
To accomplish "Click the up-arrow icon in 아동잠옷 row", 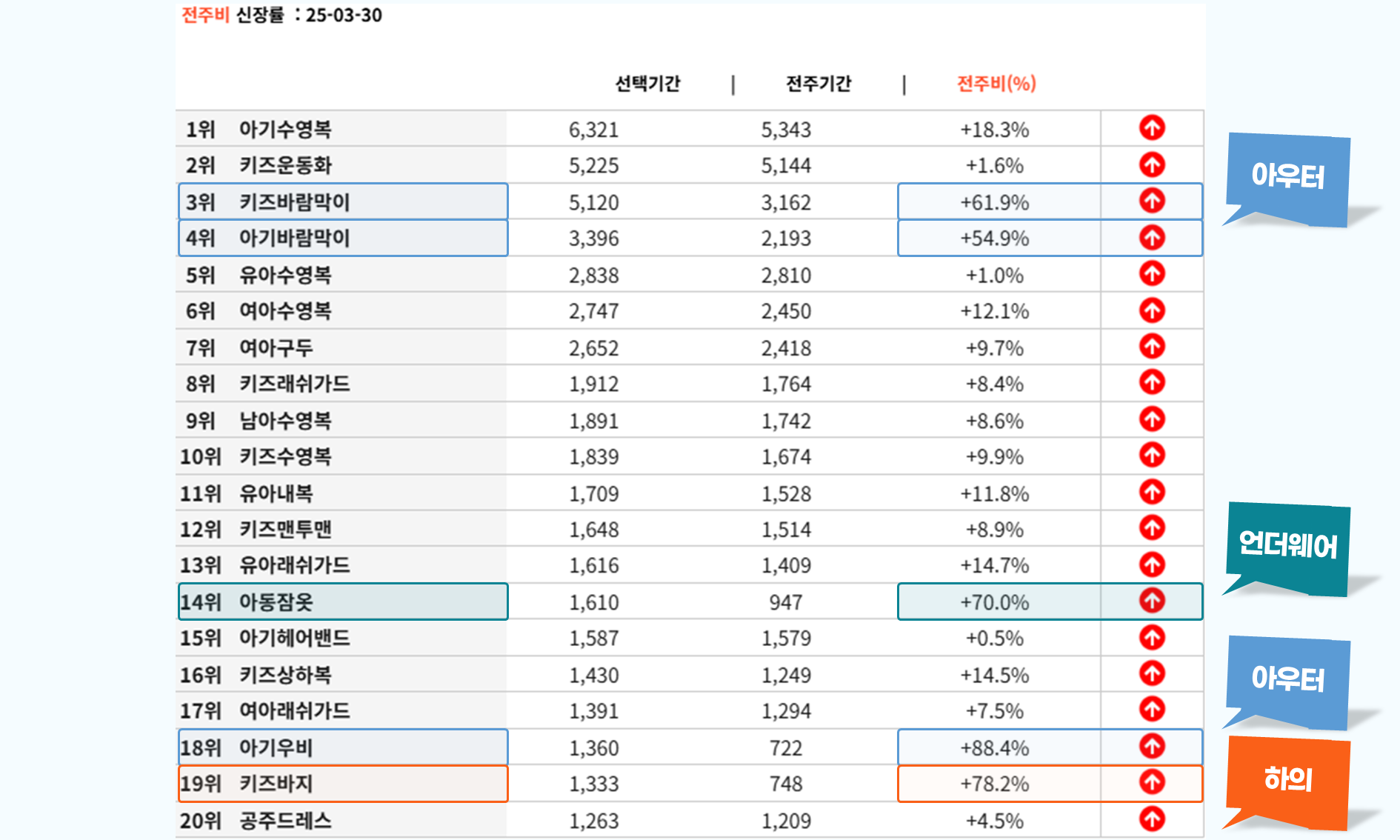I will (1152, 601).
